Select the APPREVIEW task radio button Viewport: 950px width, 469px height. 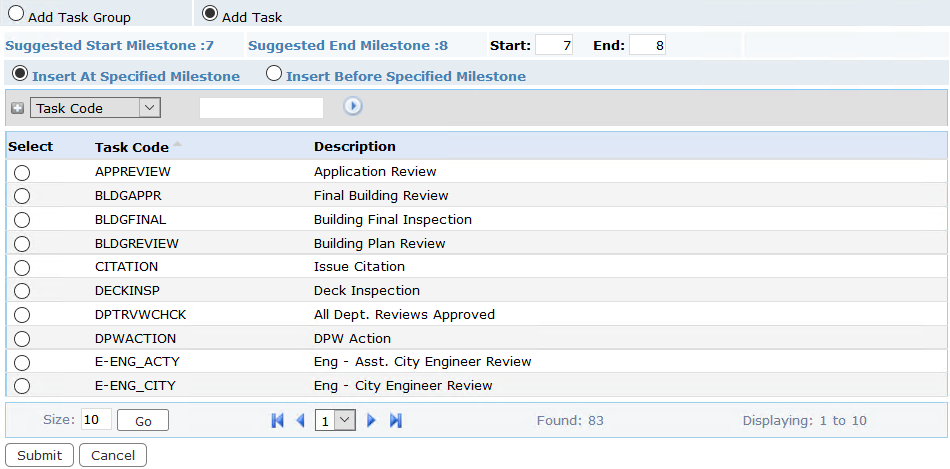click(22, 173)
